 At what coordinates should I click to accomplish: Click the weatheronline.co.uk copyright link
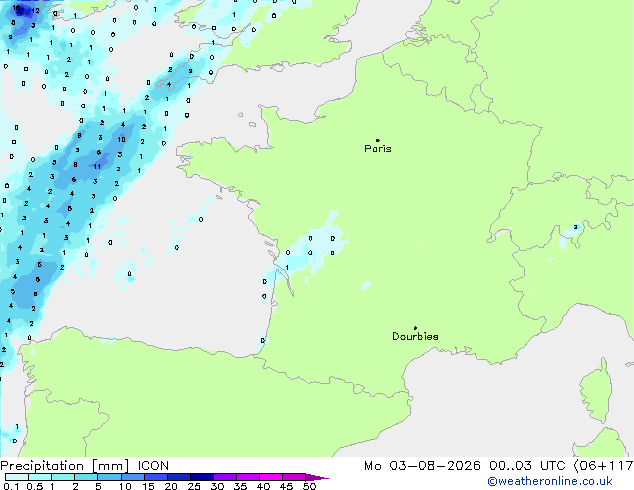pyautogui.click(x=550, y=481)
